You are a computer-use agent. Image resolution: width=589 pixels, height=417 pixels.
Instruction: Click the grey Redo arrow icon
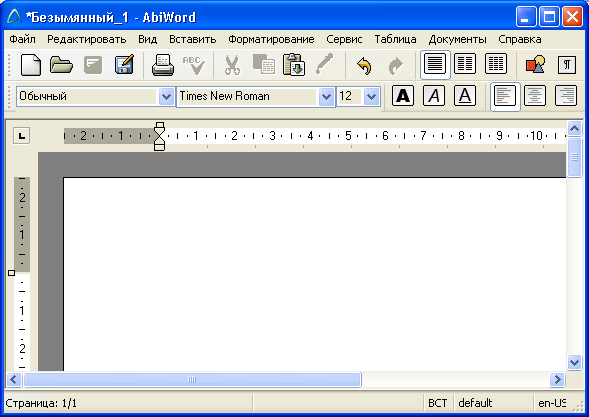click(396, 66)
